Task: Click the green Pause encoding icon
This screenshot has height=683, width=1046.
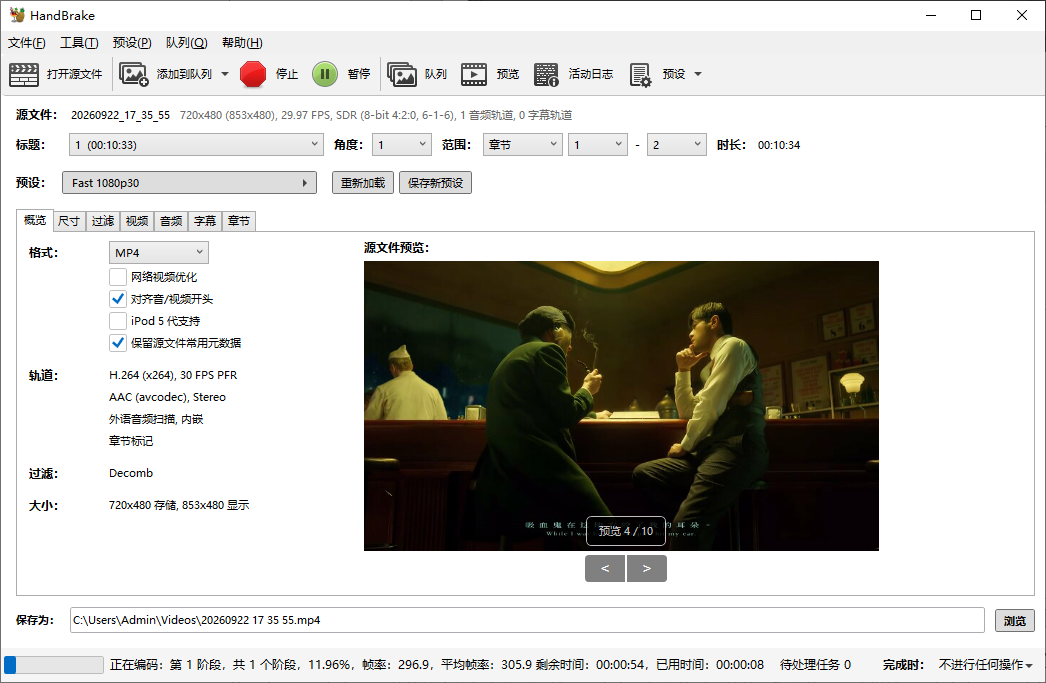Action: pos(325,74)
